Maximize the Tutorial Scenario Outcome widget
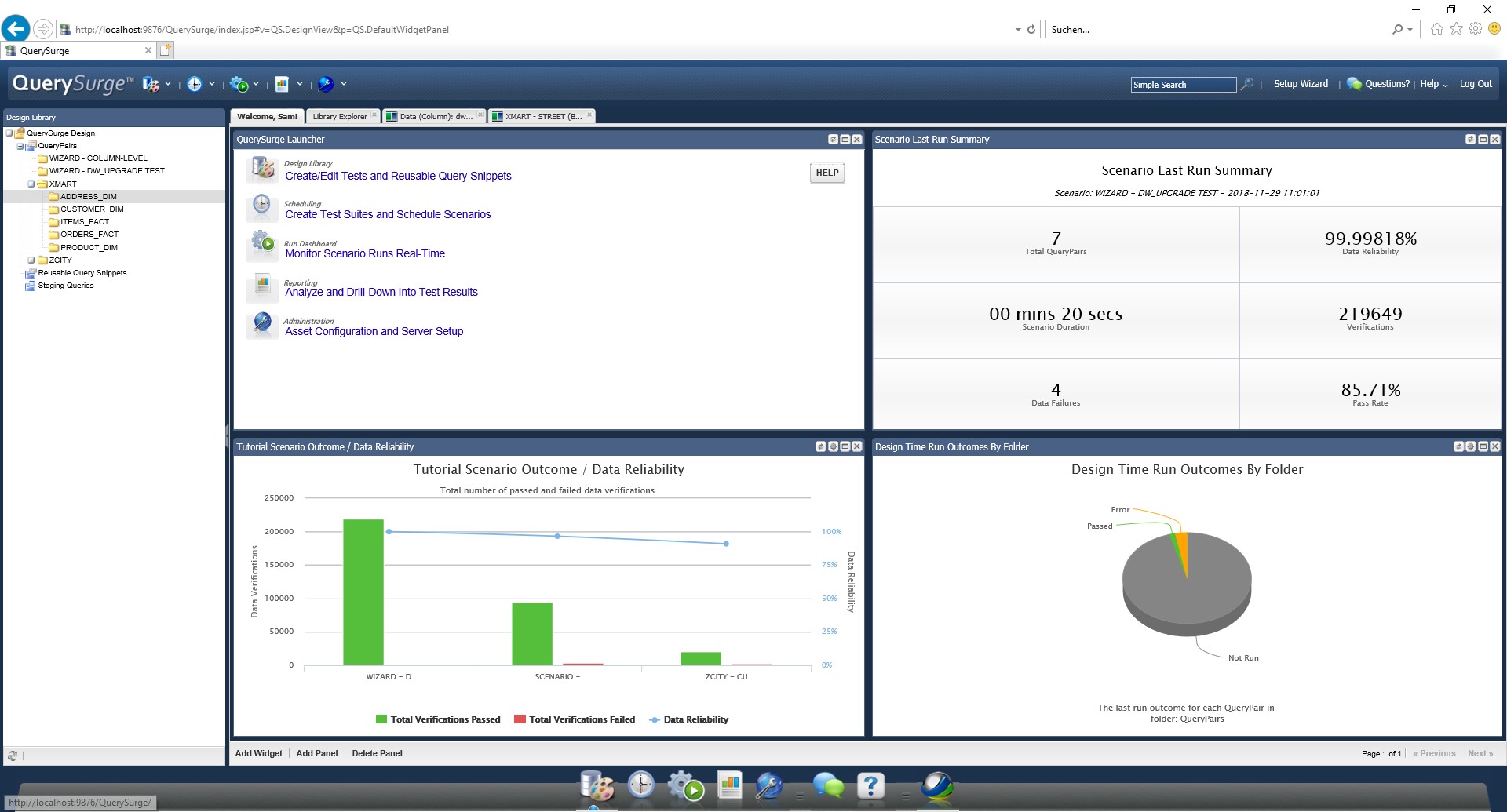Image resolution: width=1507 pixels, height=812 pixels. coord(845,447)
